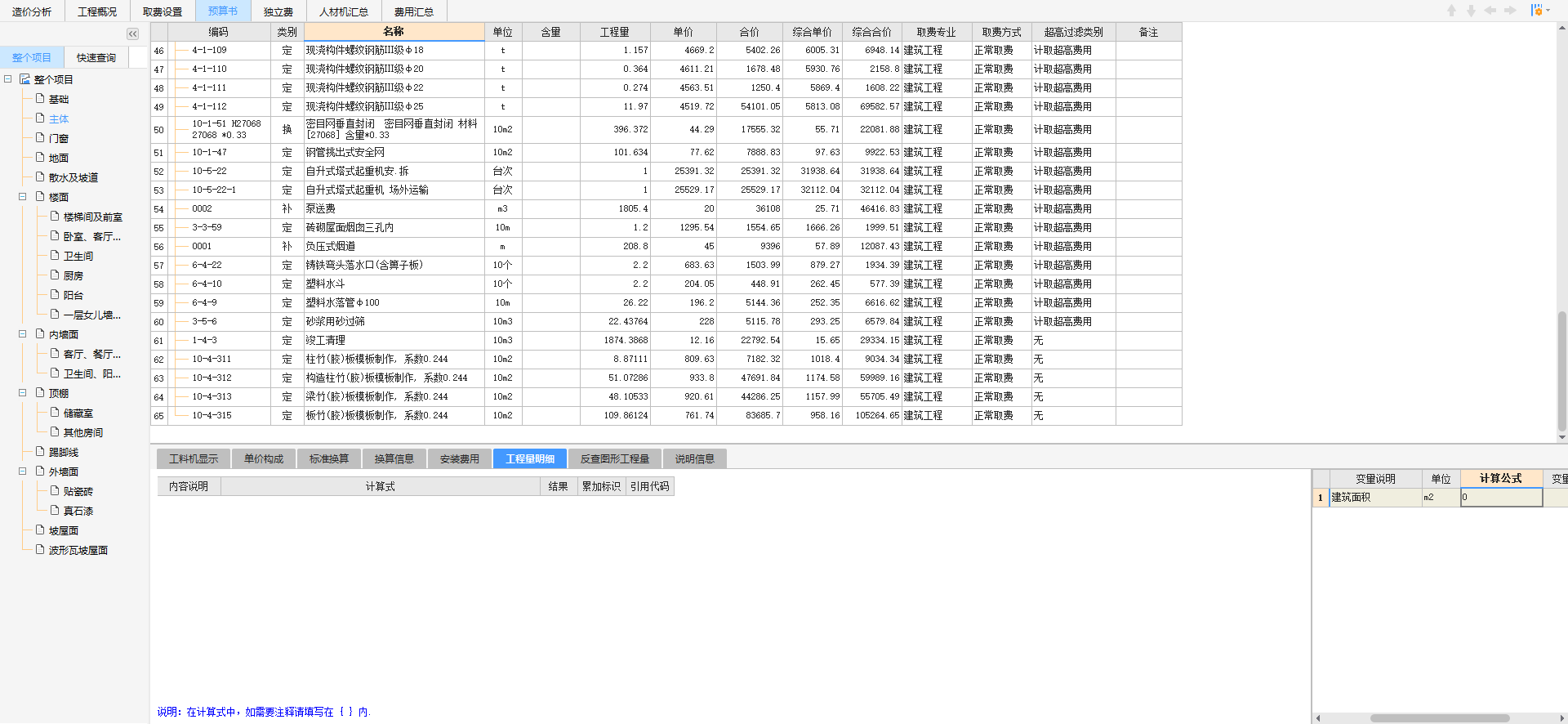Click the 整个项目 root icon
Viewport: 1568px width, 724px height.
pos(24,79)
